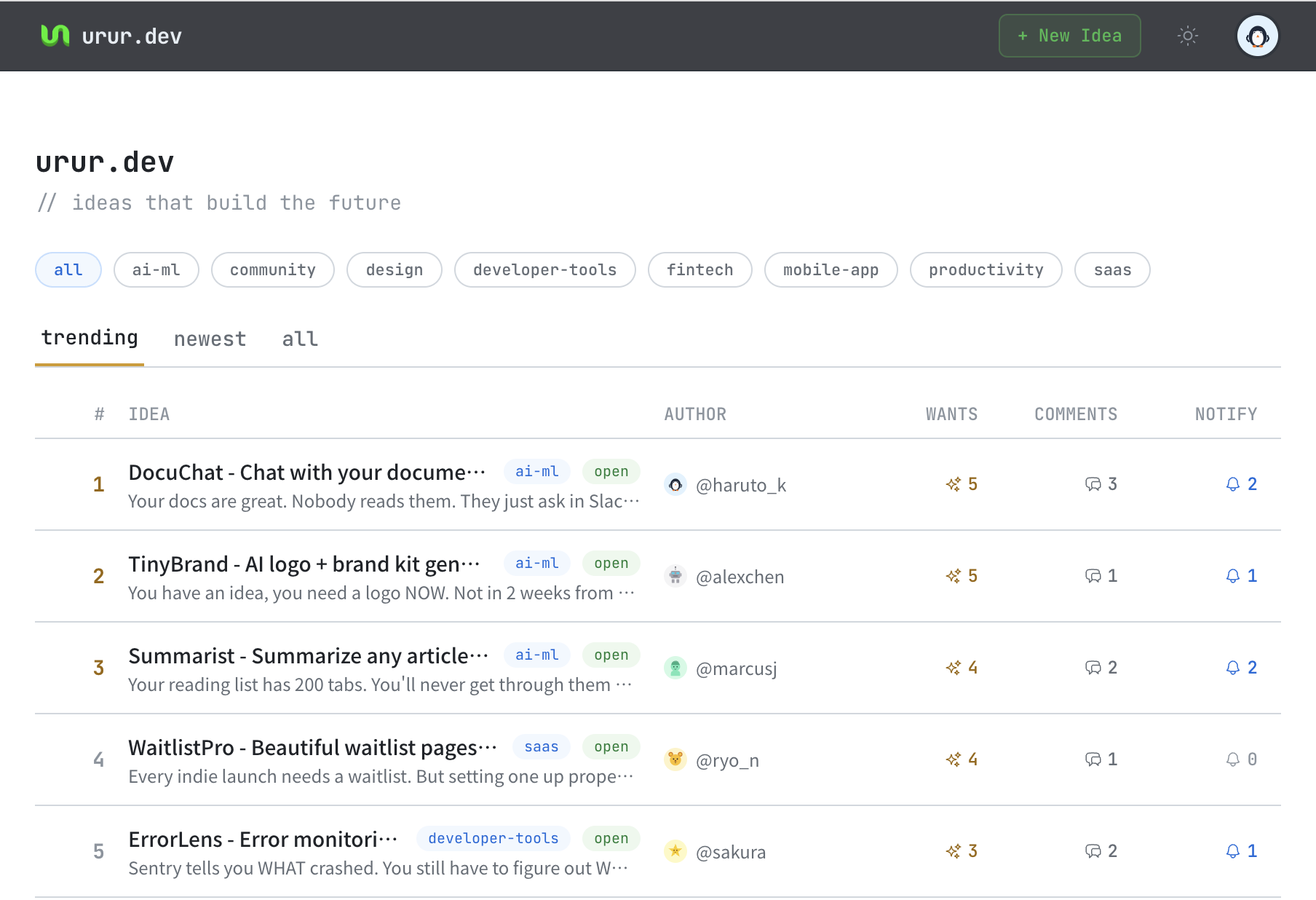The image size is (1316, 900).
Task: Click @sakura's star avatar
Action: pyautogui.click(x=675, y=851)
